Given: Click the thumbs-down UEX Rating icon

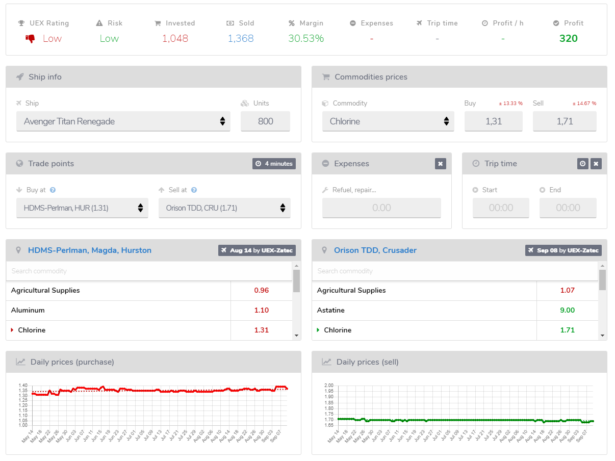Looking at the screenshot, I should 31,38.
